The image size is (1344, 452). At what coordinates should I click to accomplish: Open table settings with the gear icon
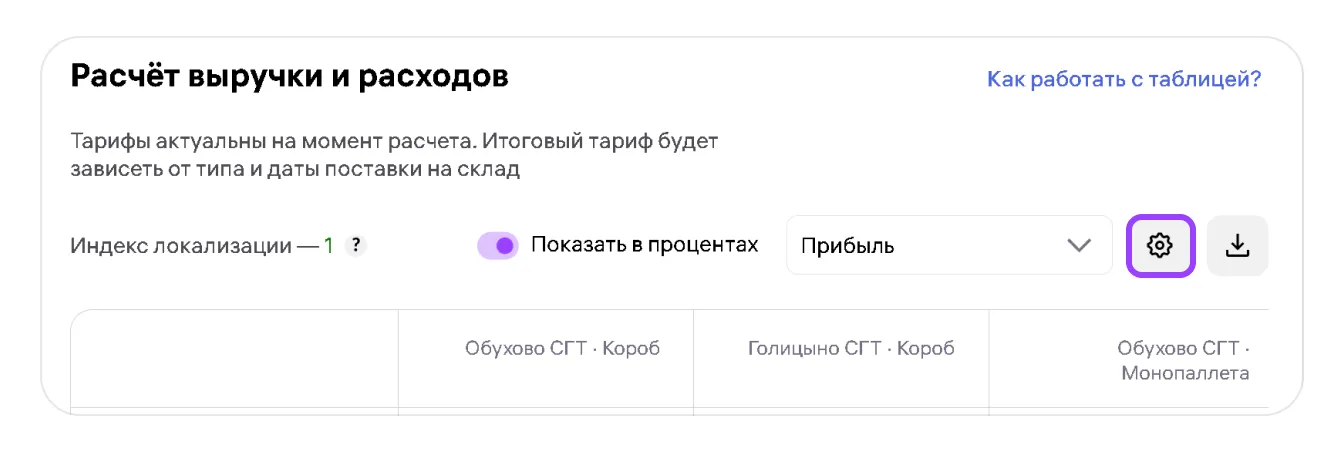pyautogui.click(x=1160, y=245)
